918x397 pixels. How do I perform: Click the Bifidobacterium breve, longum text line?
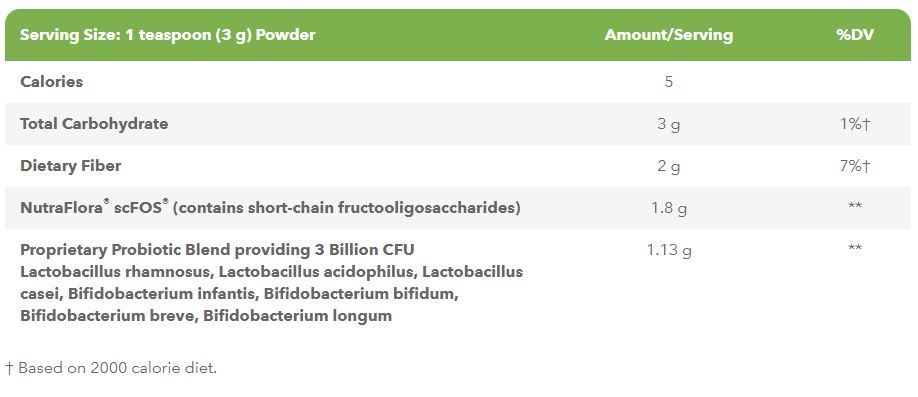coord(206,316)
